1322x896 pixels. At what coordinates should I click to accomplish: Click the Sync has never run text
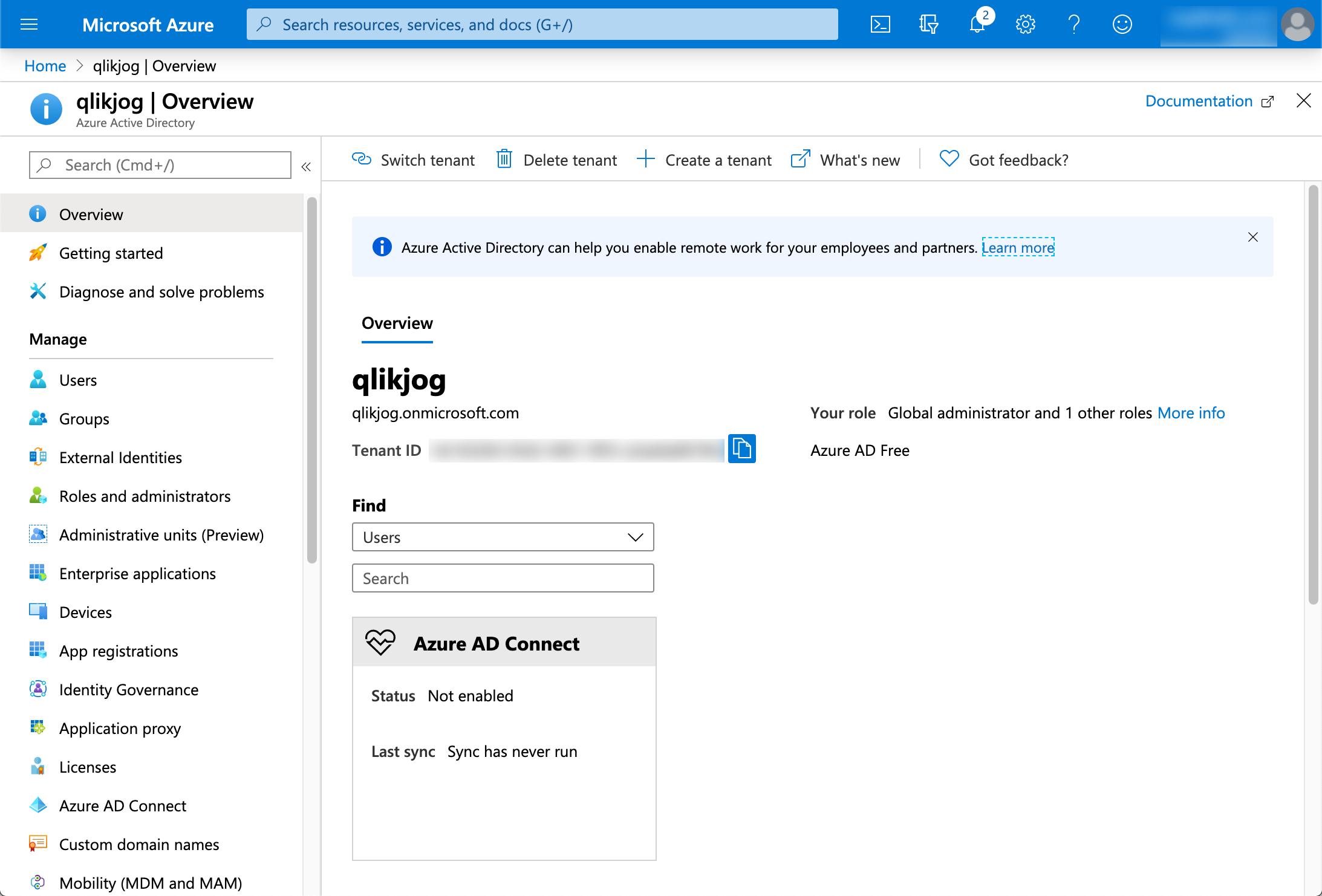(512, 752)
